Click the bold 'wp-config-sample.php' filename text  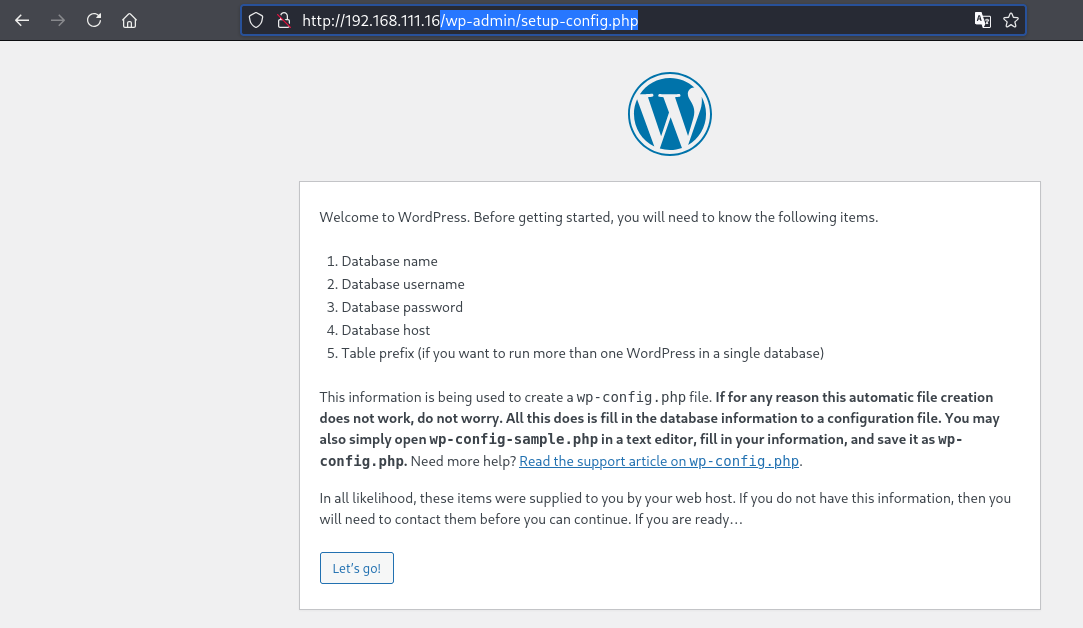click(x=513, y=439)
